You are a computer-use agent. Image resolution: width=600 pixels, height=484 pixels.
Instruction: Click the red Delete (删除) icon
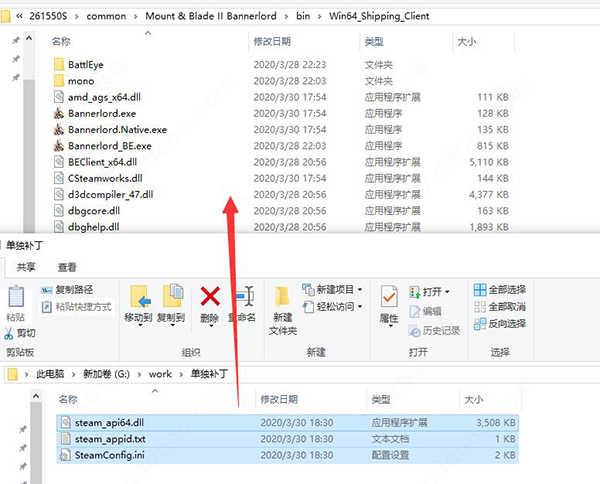coord(209,297)
